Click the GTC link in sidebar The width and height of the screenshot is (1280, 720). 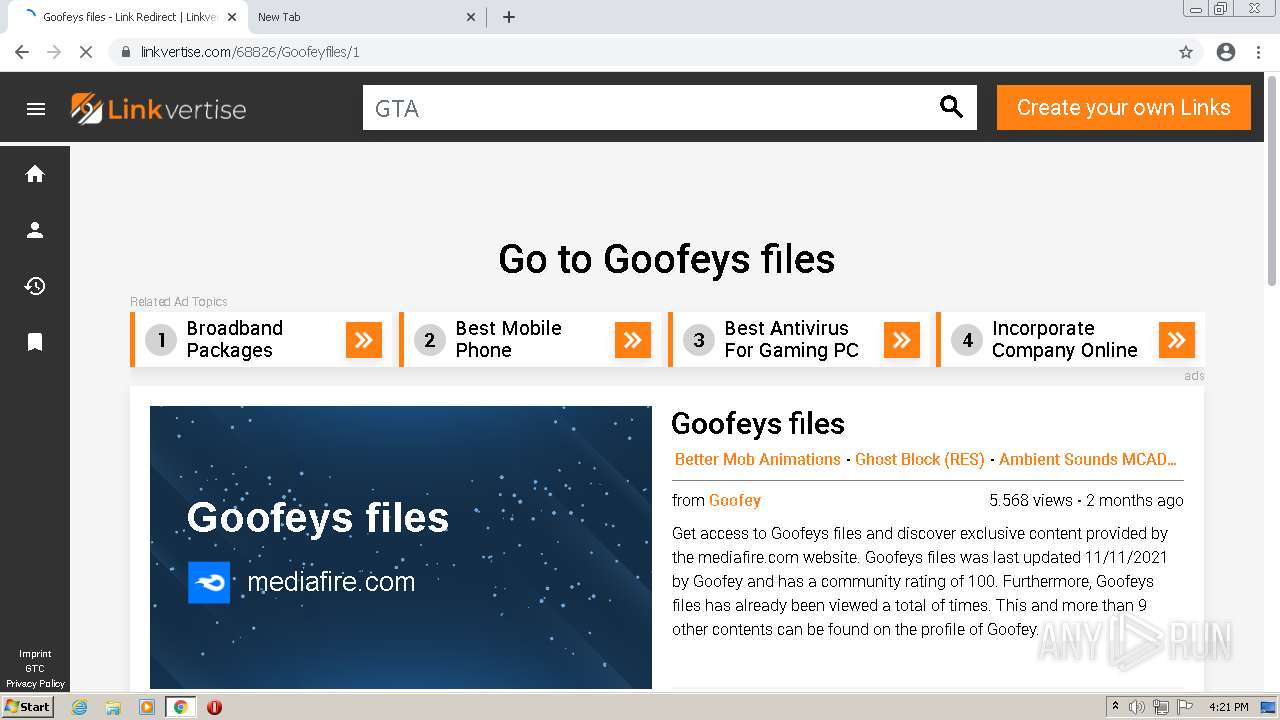point(35,669)
